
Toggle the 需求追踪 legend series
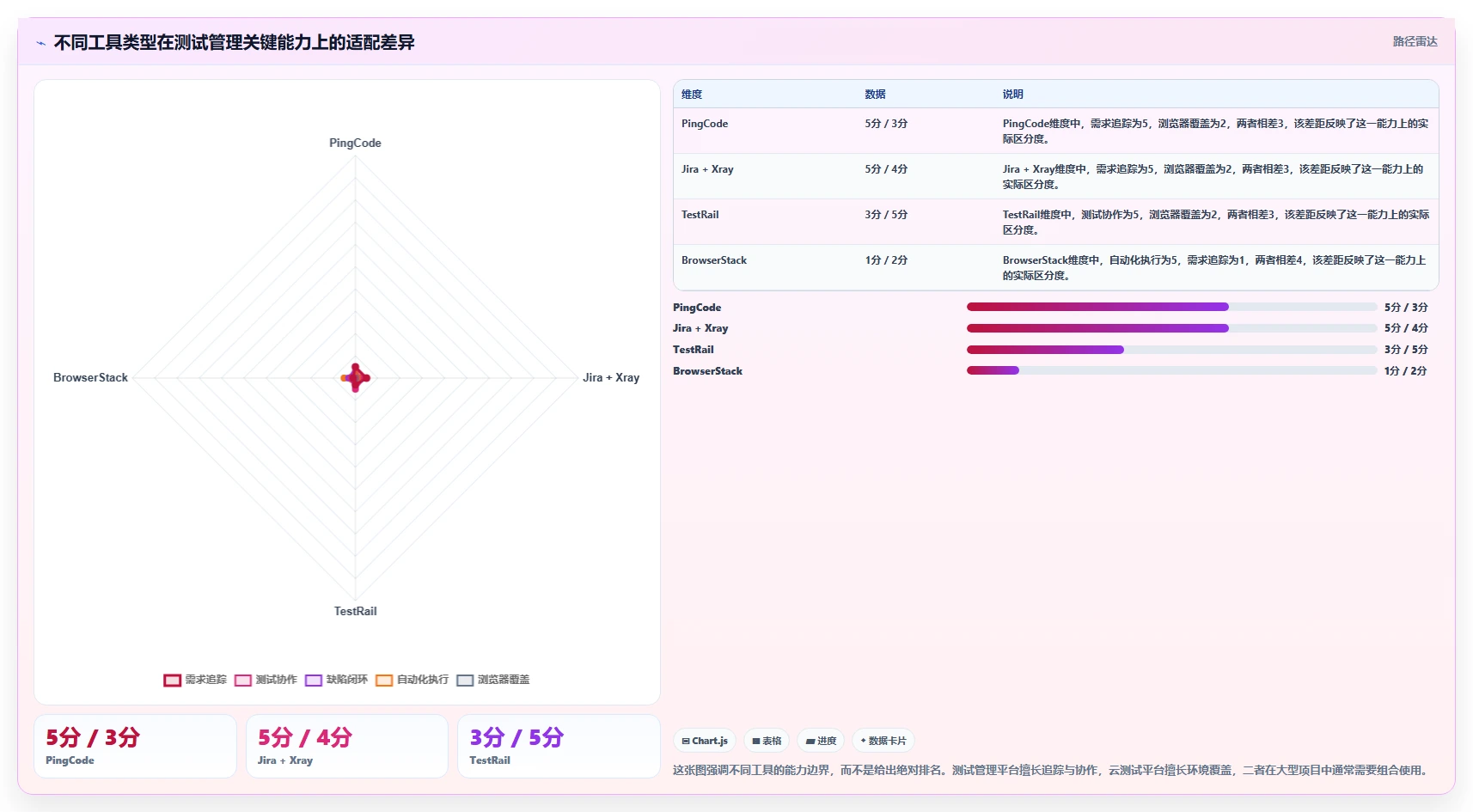pos(195,680)
